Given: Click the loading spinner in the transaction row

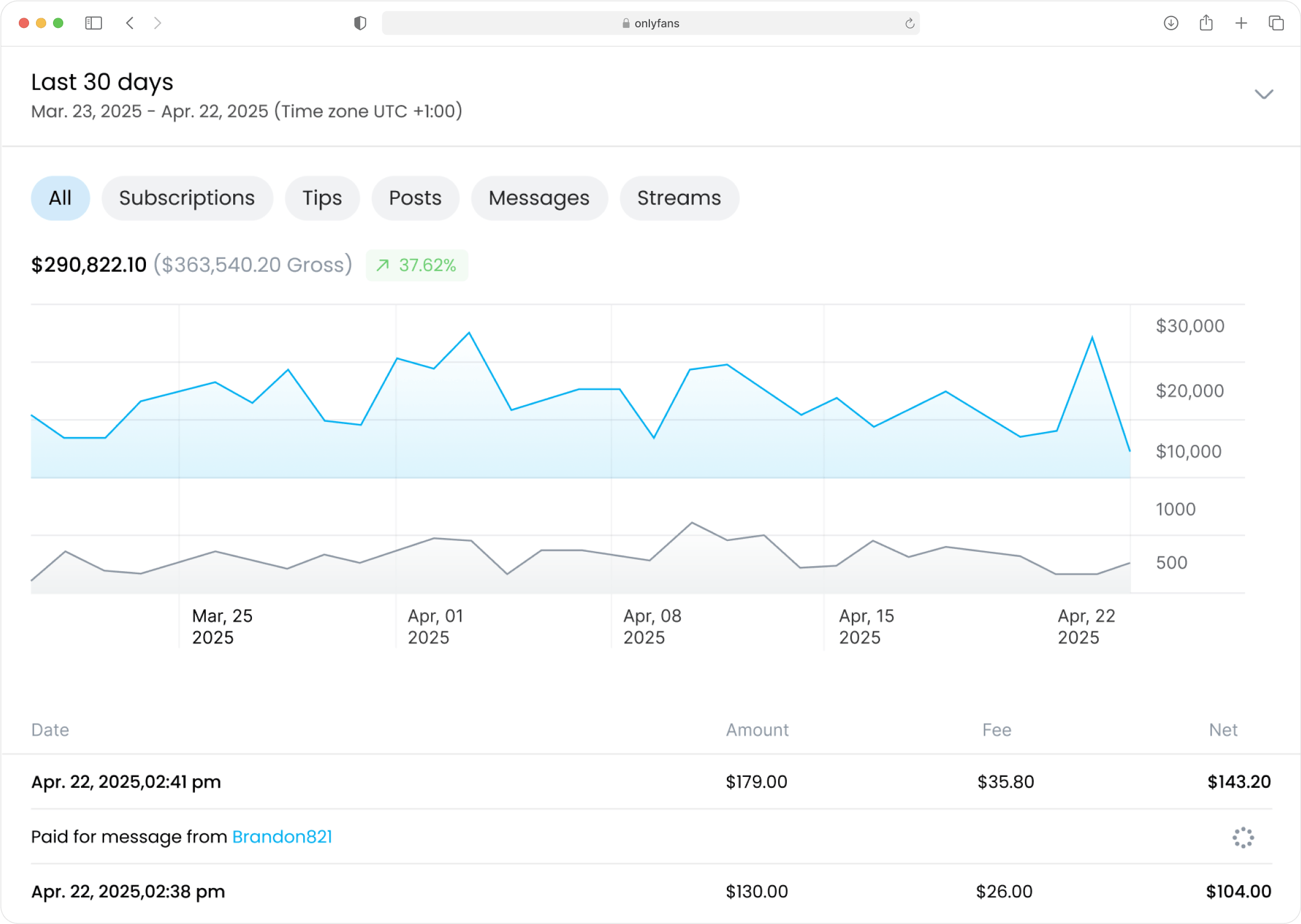Looking at the screenshot, I should coord(1243,837).
